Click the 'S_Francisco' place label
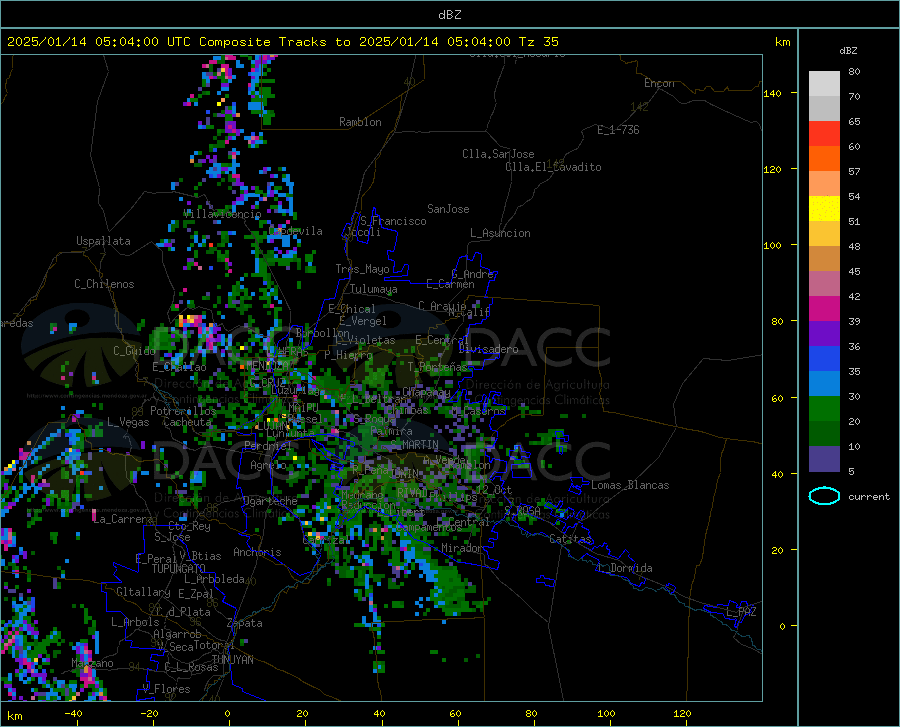900x727 pixels. pos(393,221)
